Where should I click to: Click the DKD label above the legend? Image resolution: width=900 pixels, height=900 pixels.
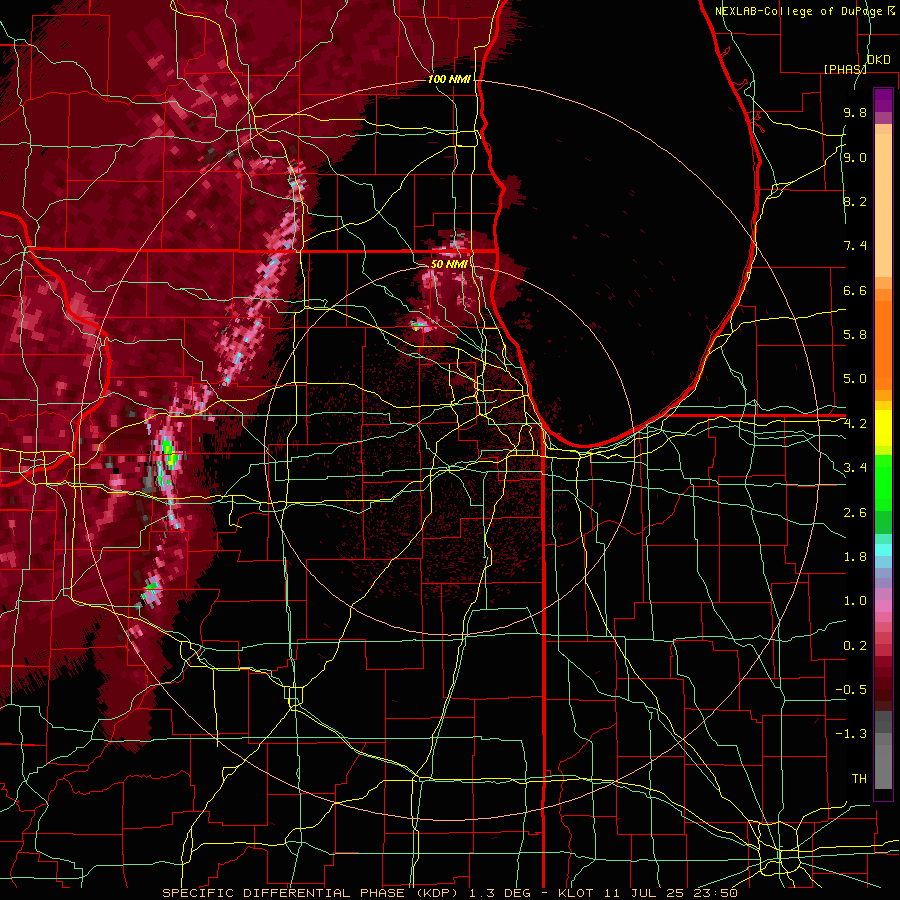878,60
